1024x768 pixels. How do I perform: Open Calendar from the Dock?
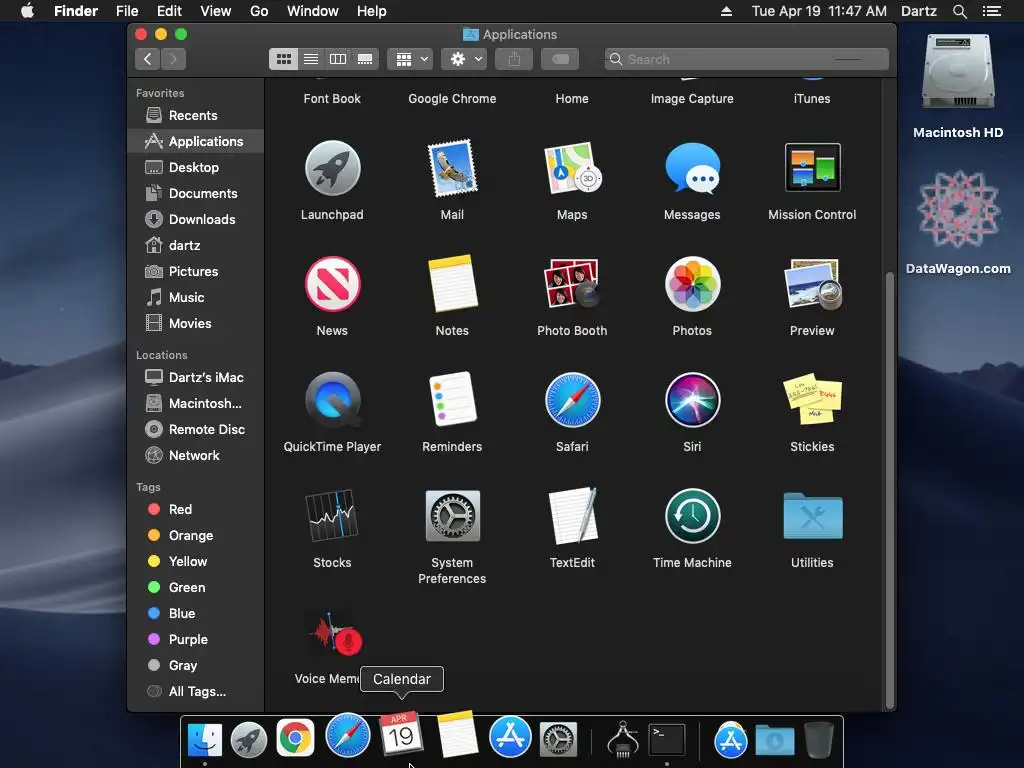coord(401,735)
